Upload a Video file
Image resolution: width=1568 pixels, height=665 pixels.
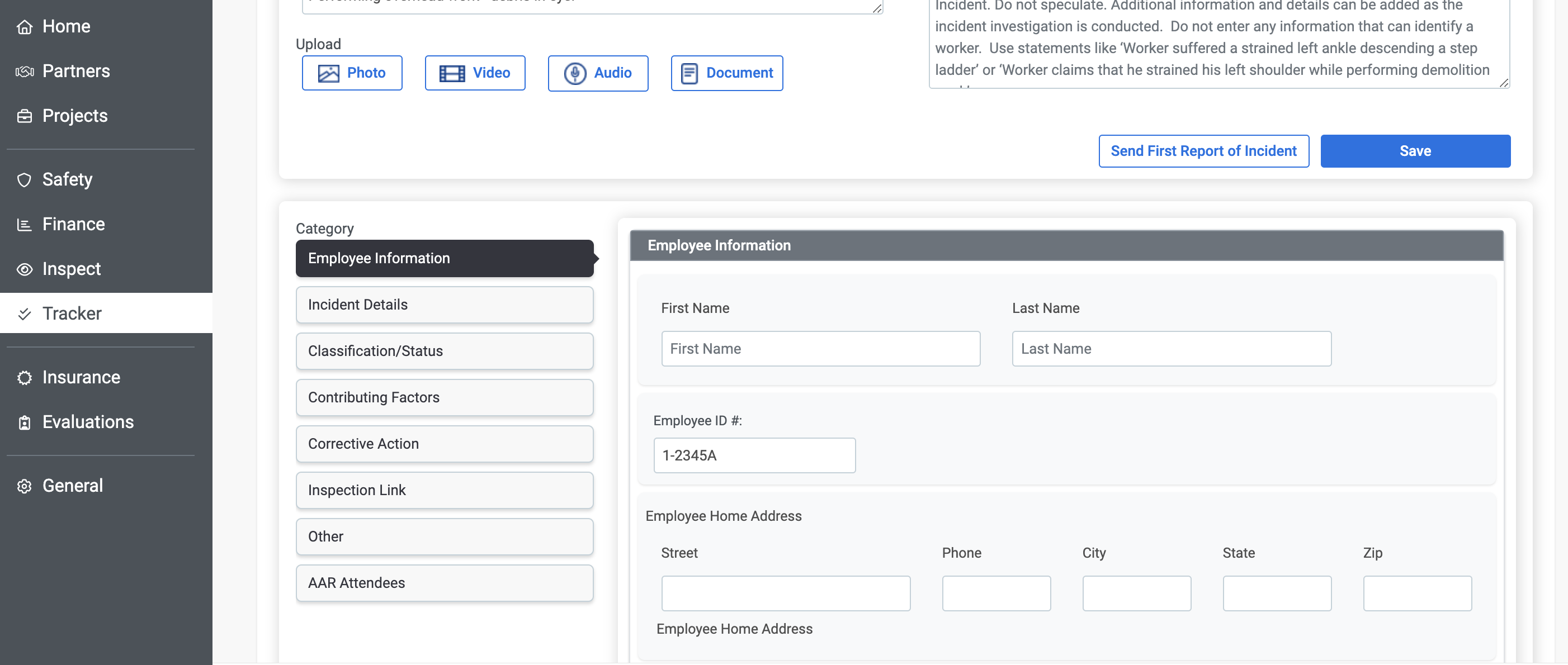[x=475, y=73]
